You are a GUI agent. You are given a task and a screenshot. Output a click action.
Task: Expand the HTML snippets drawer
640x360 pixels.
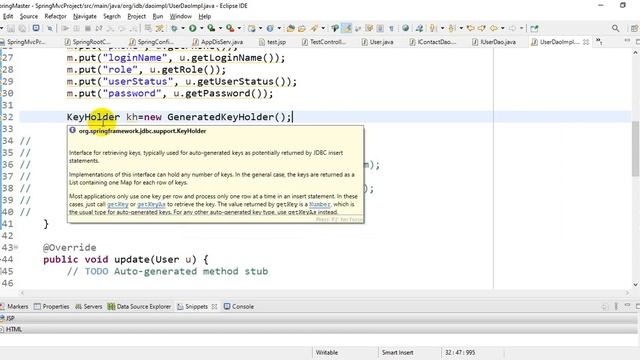[318, 329]
